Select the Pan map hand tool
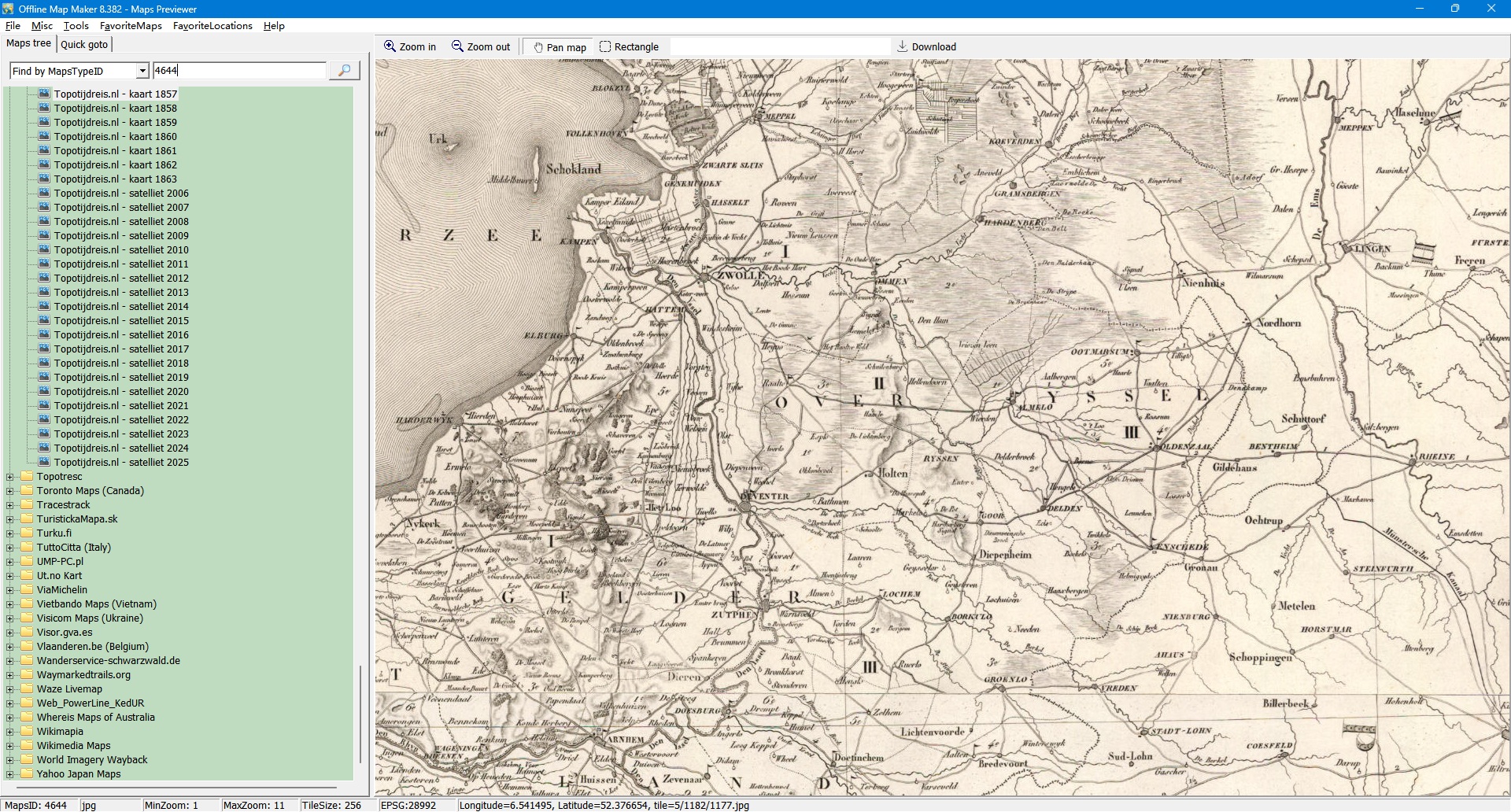 click(538, 47)
